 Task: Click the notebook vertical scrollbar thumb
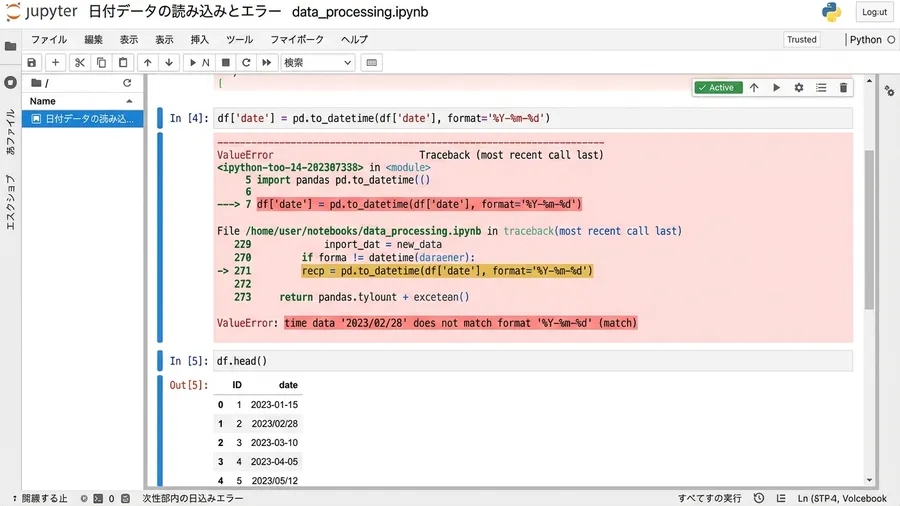(869, 229)
